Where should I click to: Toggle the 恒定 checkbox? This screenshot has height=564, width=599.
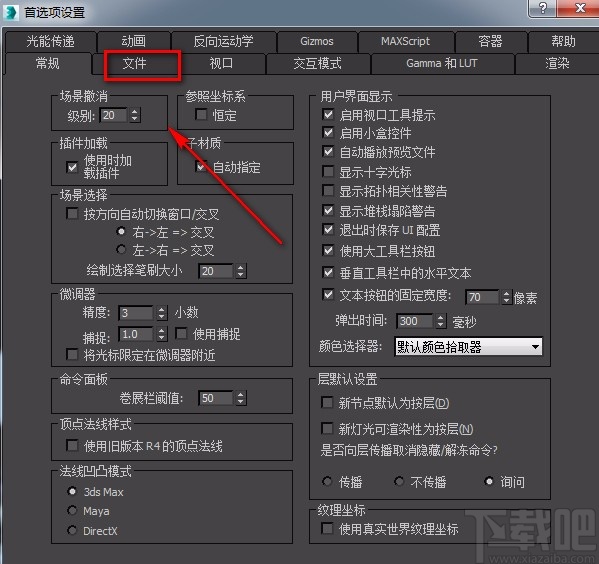point(201,114)
